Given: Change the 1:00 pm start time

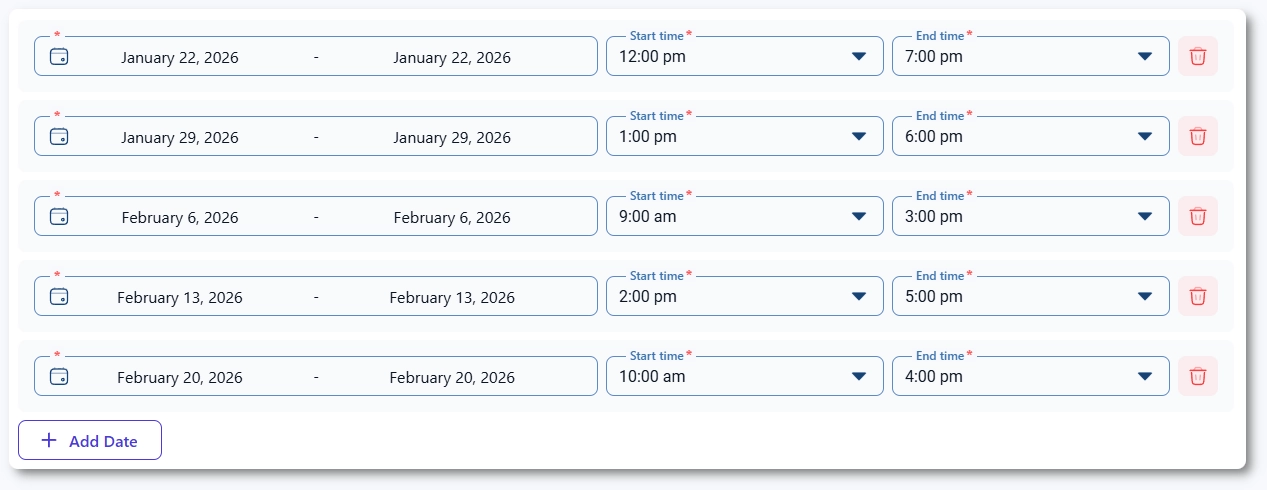Looking at the screenshot, I should tap(744, 137).
